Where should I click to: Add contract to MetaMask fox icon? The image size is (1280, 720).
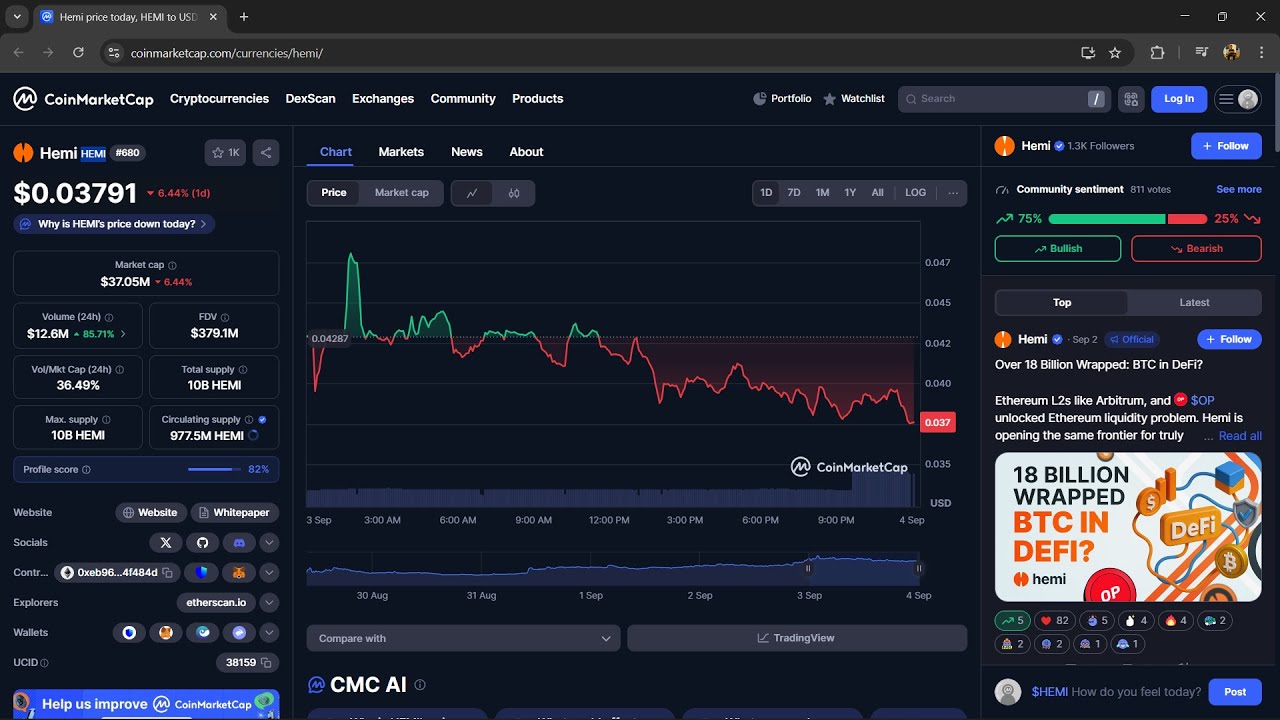238,572
